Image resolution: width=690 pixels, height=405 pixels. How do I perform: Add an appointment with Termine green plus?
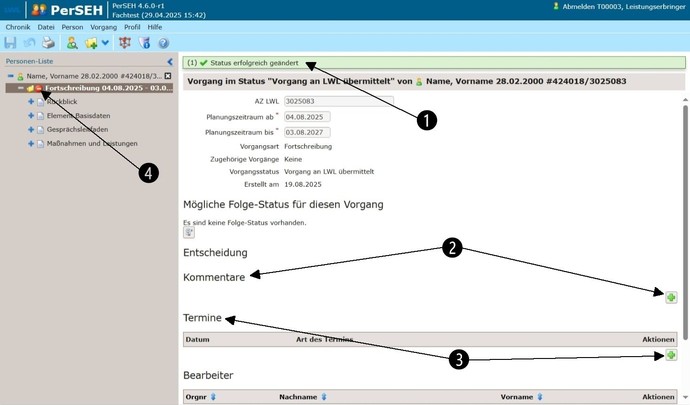coord(671,355)
